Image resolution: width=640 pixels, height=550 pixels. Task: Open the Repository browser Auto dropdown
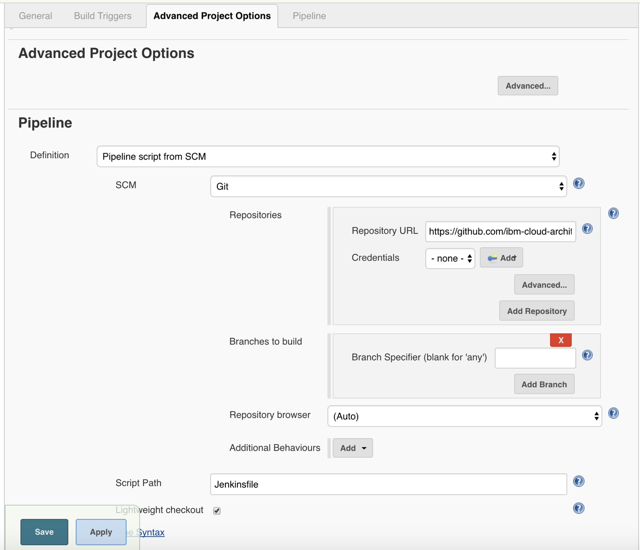tap(464, 416)
